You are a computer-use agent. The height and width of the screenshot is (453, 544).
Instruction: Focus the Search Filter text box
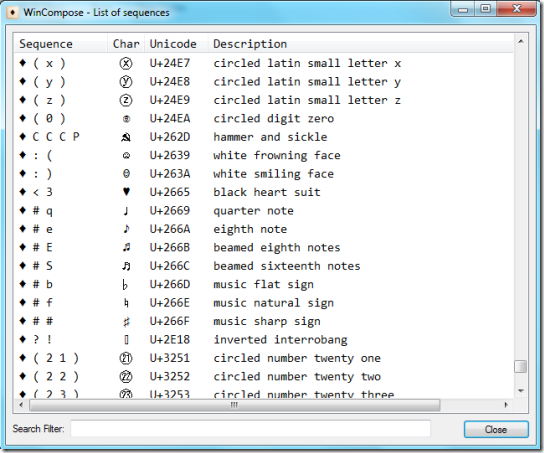pos(250,429)
